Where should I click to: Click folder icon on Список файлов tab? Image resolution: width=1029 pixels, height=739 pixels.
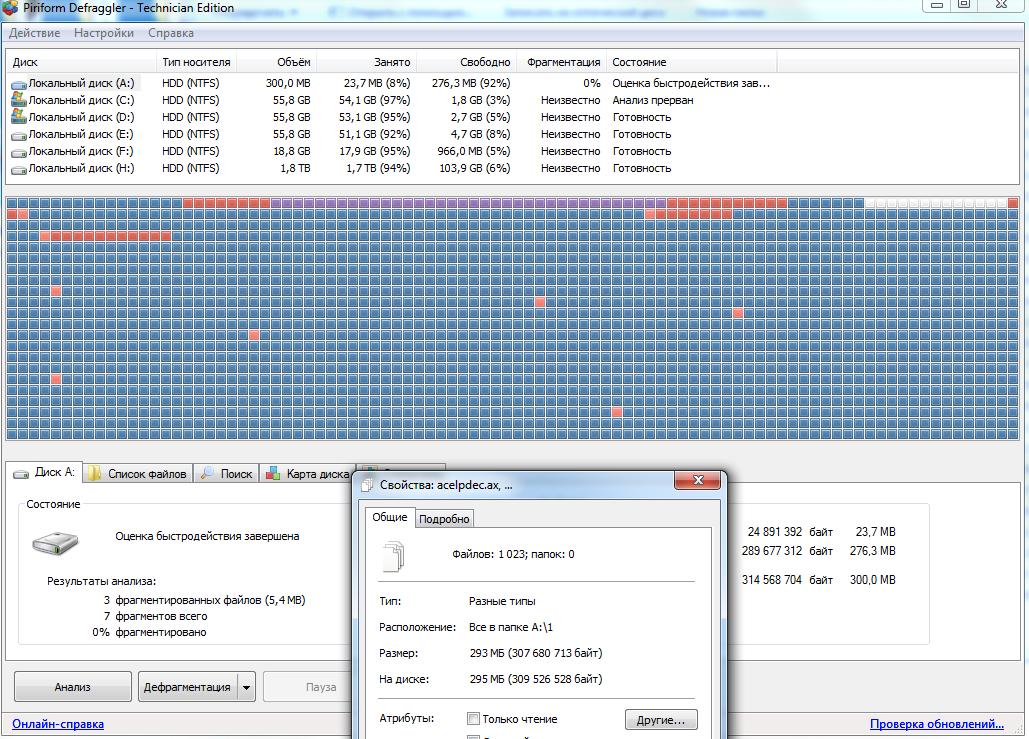[94, 473]
